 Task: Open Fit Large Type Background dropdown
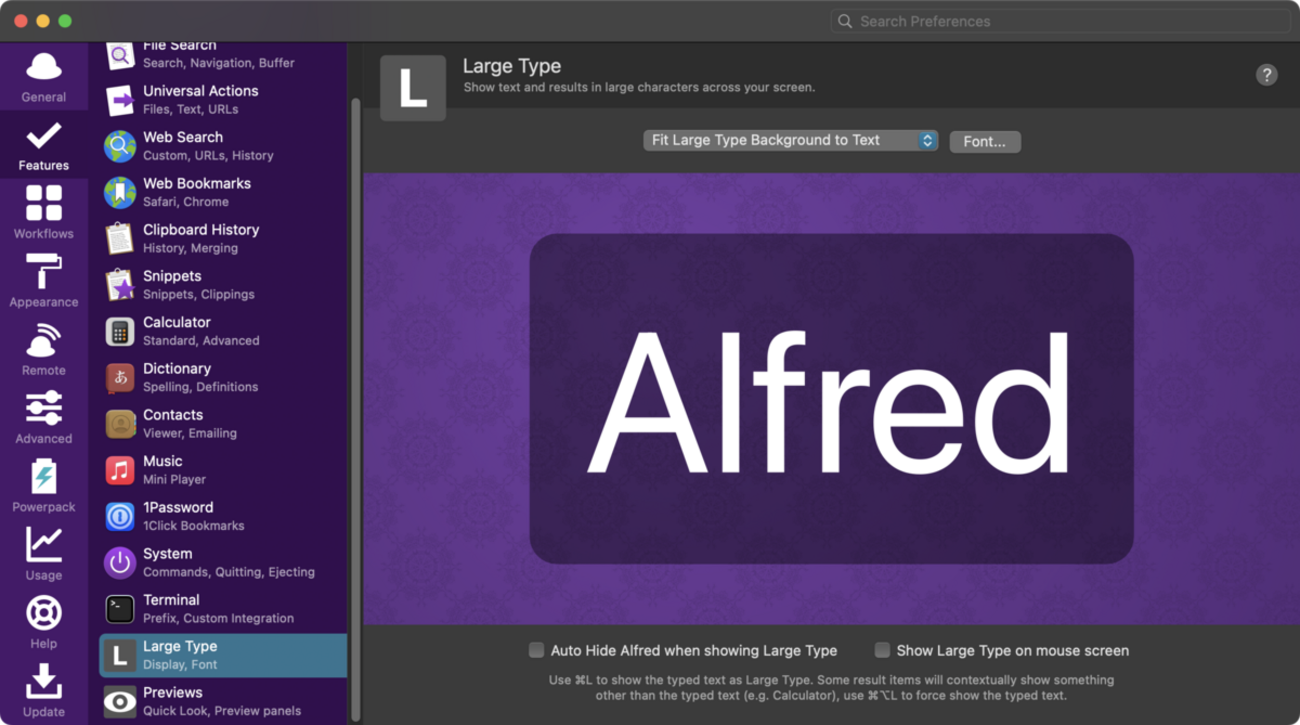point(790,140)
